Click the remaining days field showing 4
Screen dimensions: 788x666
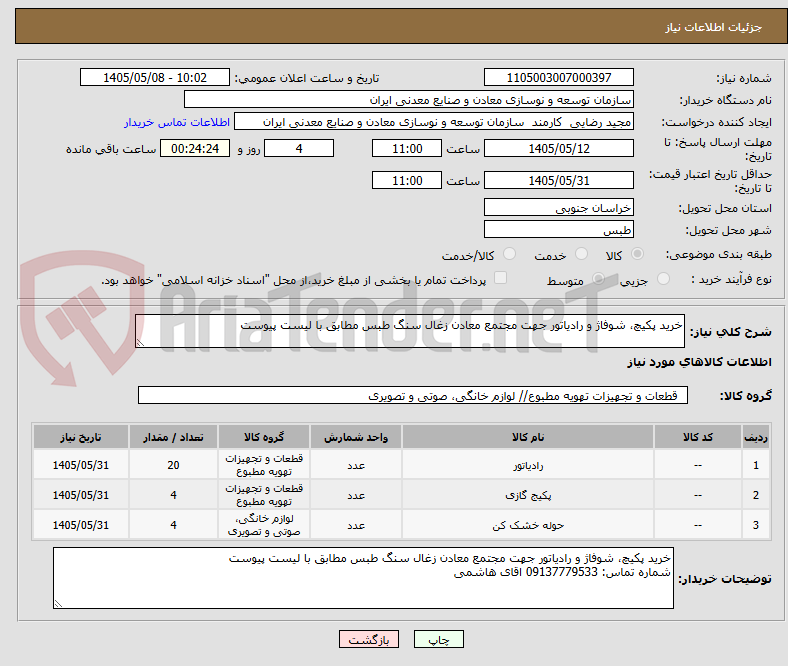pos(299,148)
